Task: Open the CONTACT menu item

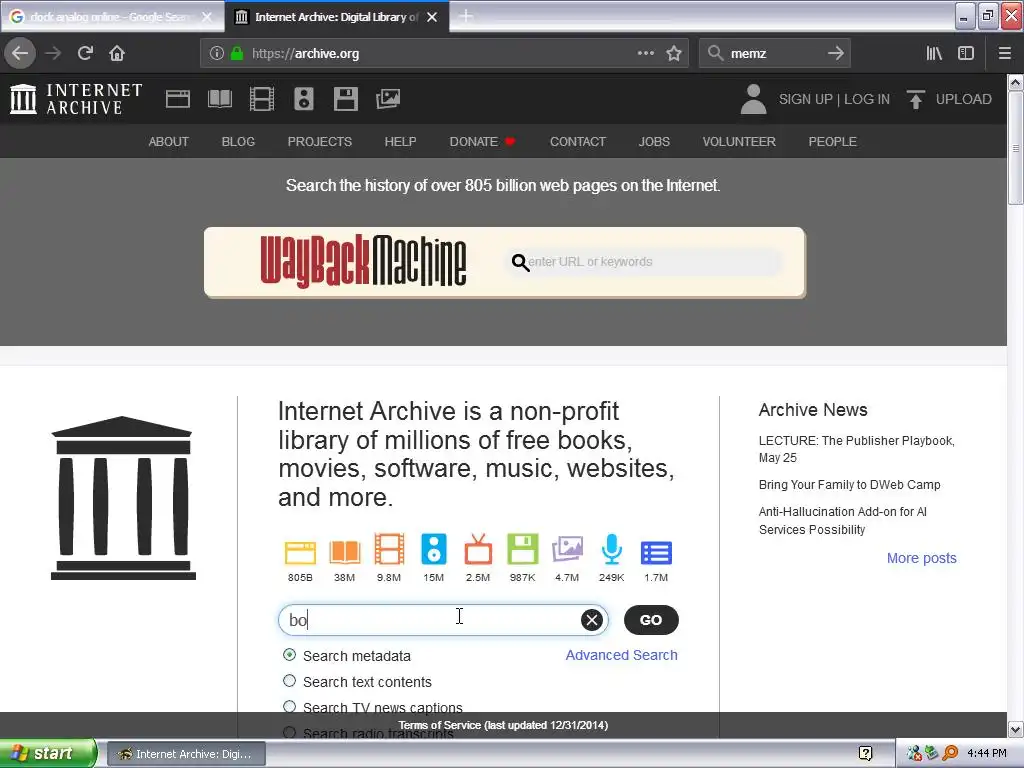Action: [577, 141]
